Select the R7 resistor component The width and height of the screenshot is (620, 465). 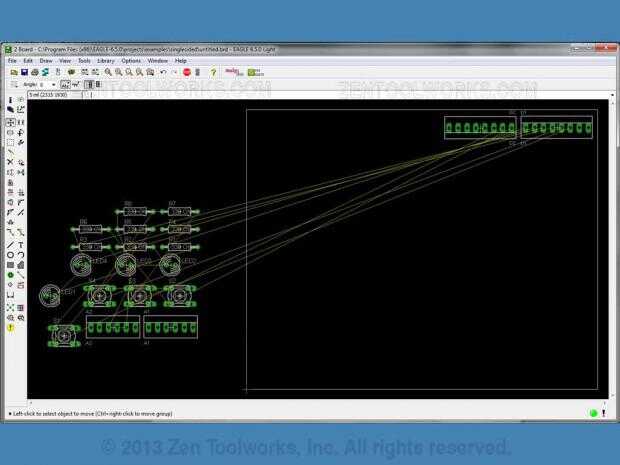[x=180, y=212]
